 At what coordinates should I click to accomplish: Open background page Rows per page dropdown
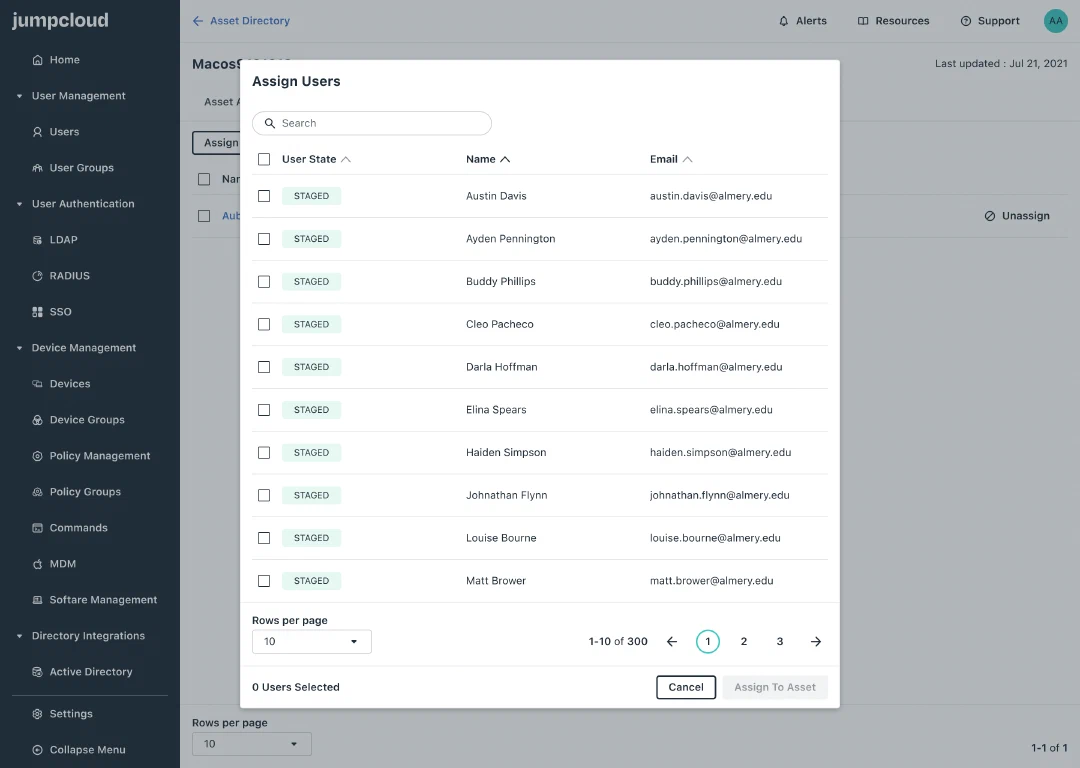click(251, 744)
